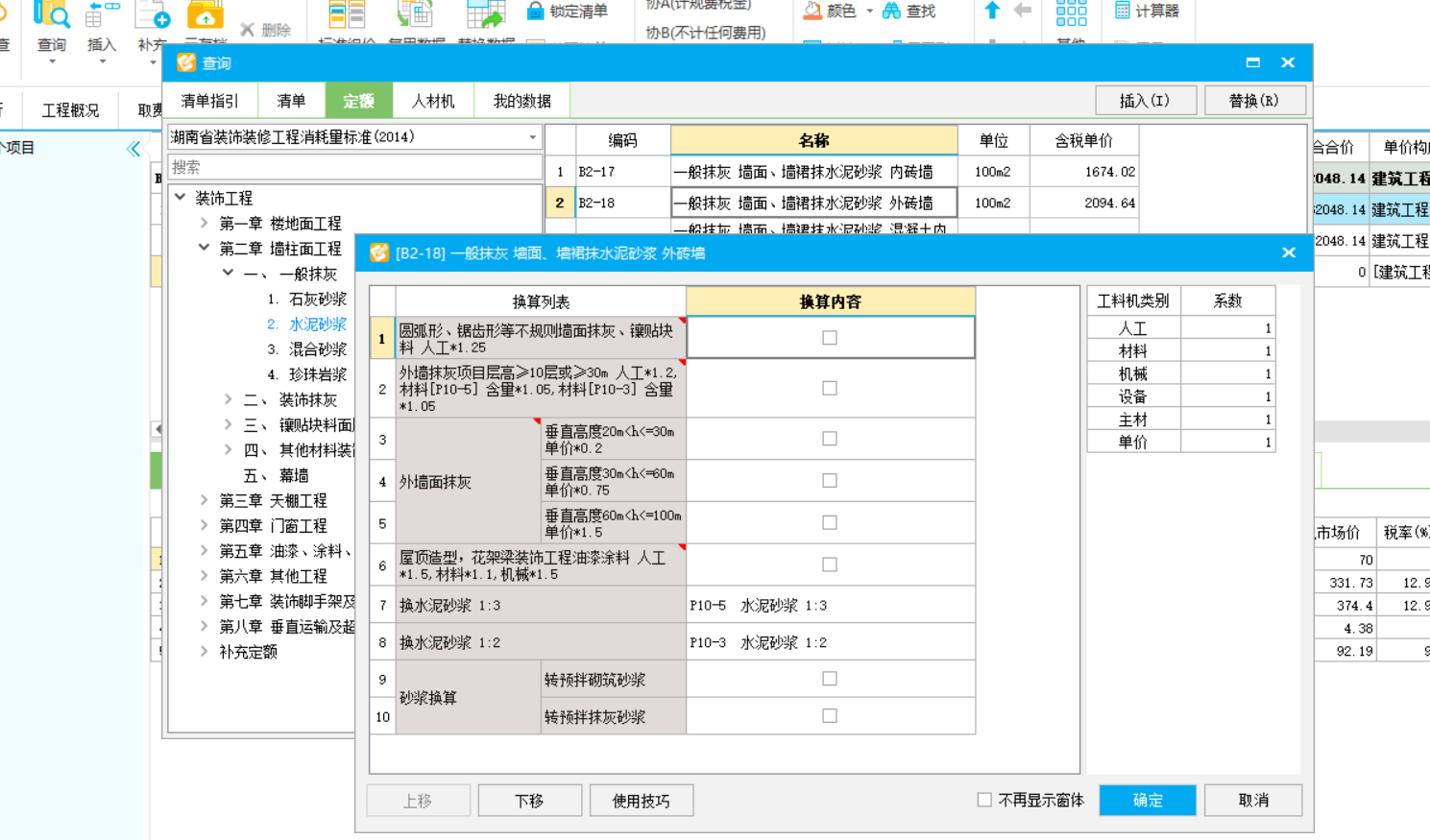
Task: Toggle 不再显示窗体 checkbox
Action: point(984,800)
